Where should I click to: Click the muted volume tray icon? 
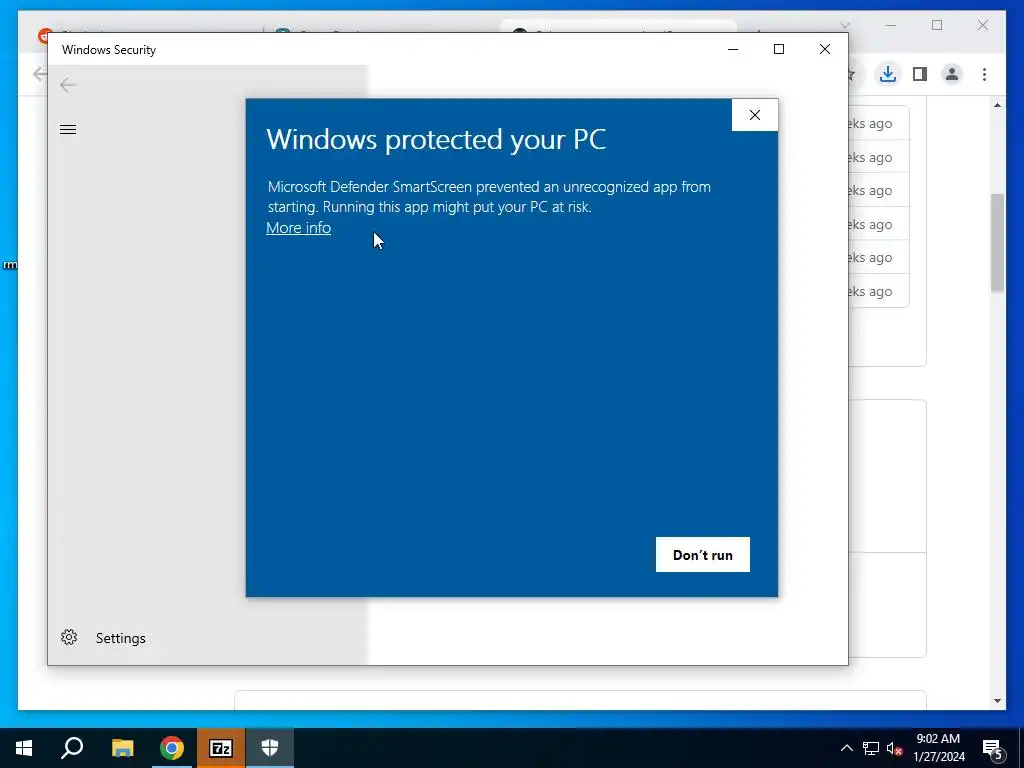pyautogui.click(x=894, y=748)
